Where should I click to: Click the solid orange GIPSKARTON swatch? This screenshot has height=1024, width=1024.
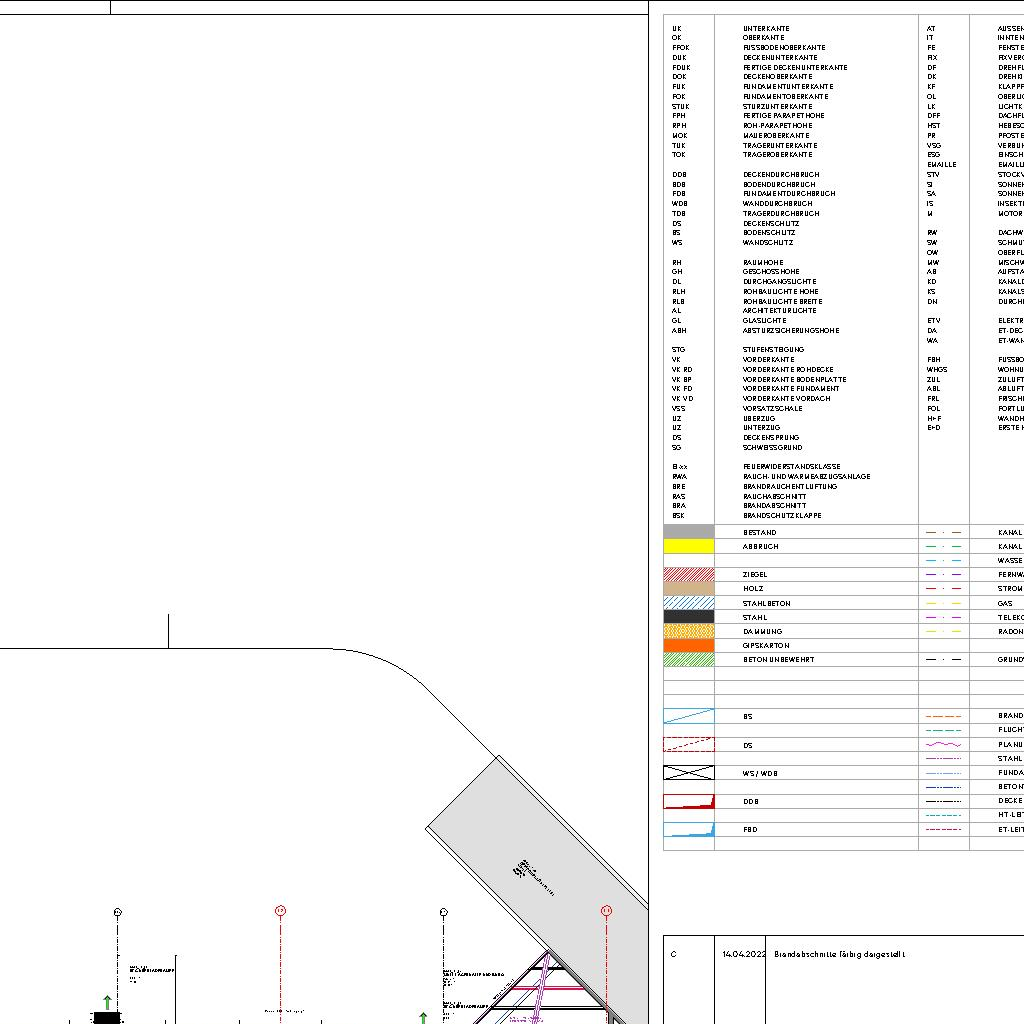689,645
